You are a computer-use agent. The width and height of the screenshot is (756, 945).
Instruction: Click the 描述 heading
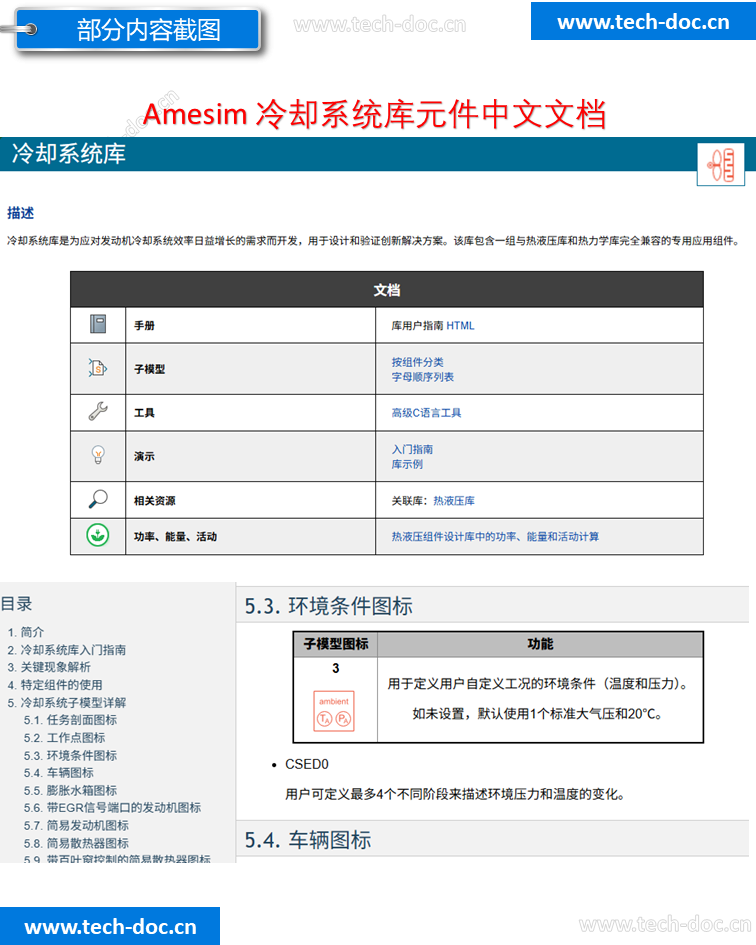click(x=20, y=213)
